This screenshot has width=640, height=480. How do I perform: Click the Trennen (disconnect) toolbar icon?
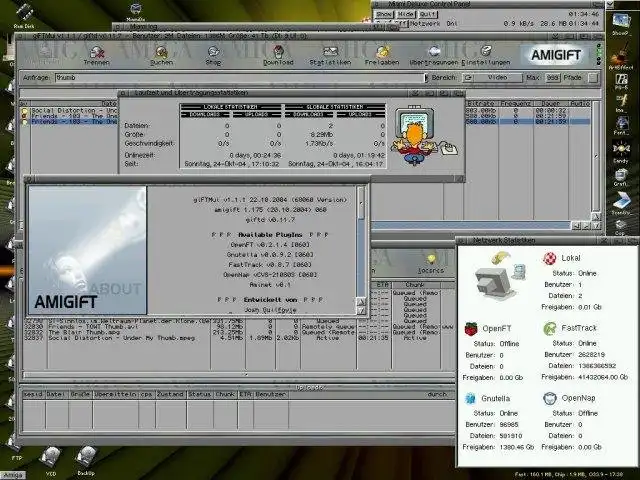point(97,56)
